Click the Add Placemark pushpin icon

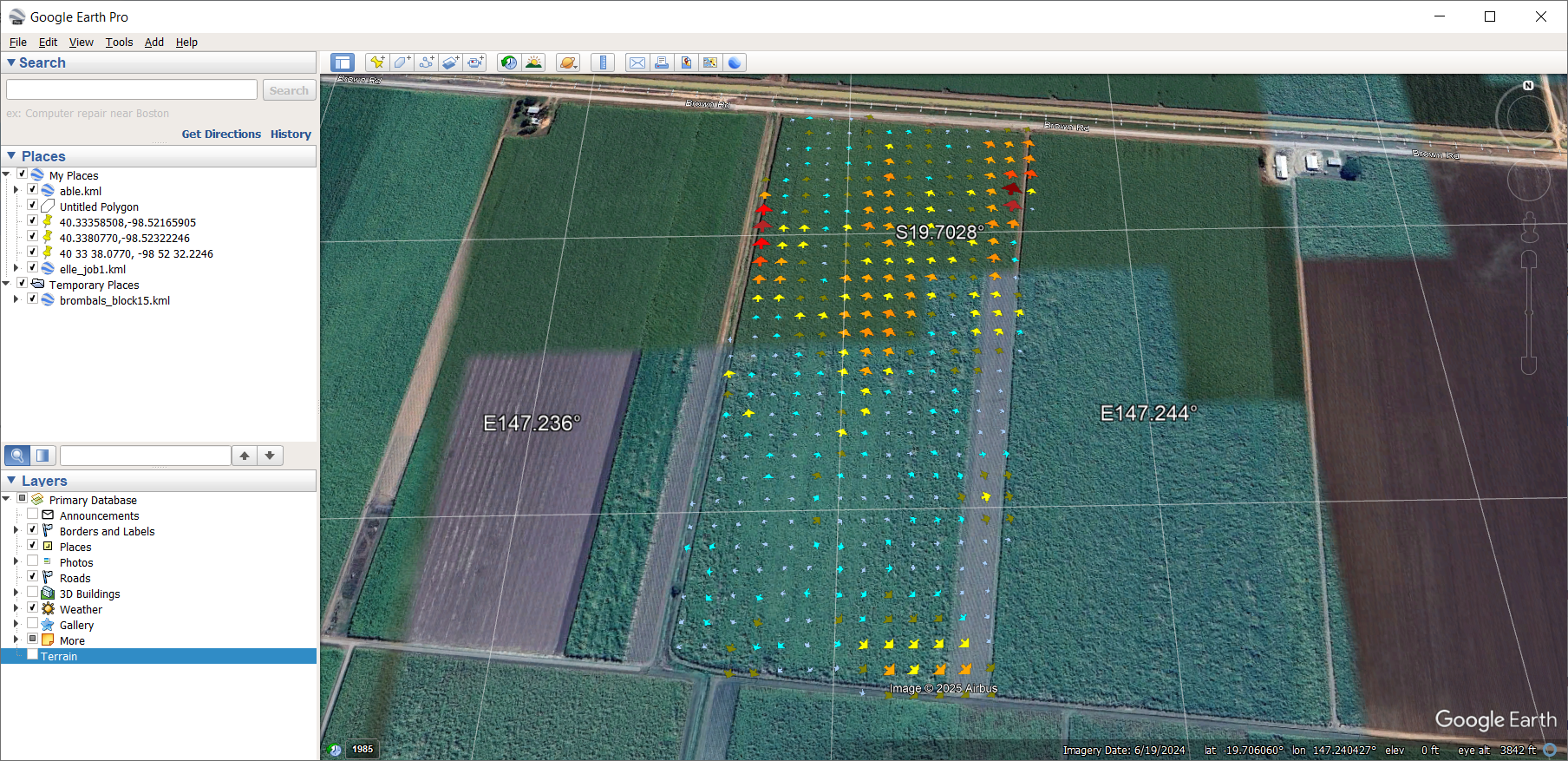pos(376,62)
